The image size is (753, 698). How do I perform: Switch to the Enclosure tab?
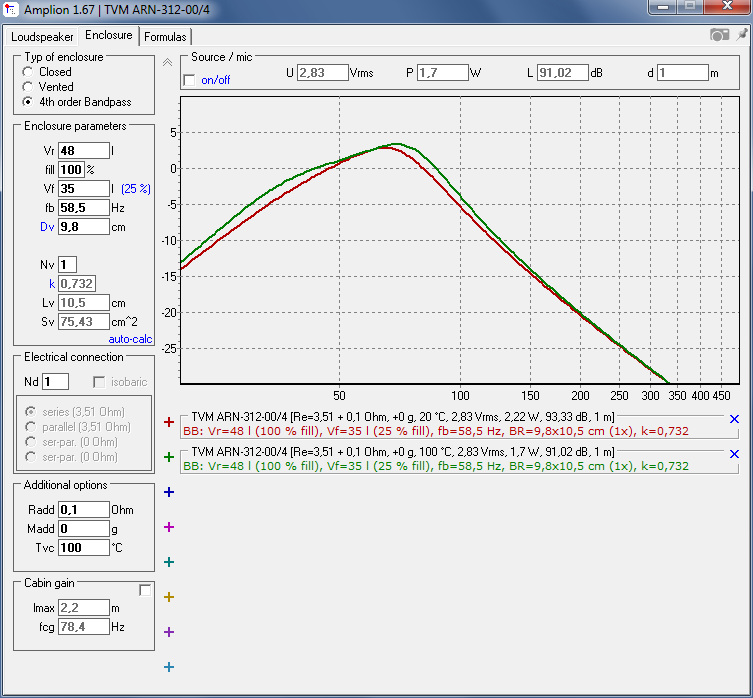(x=109, y=35)
